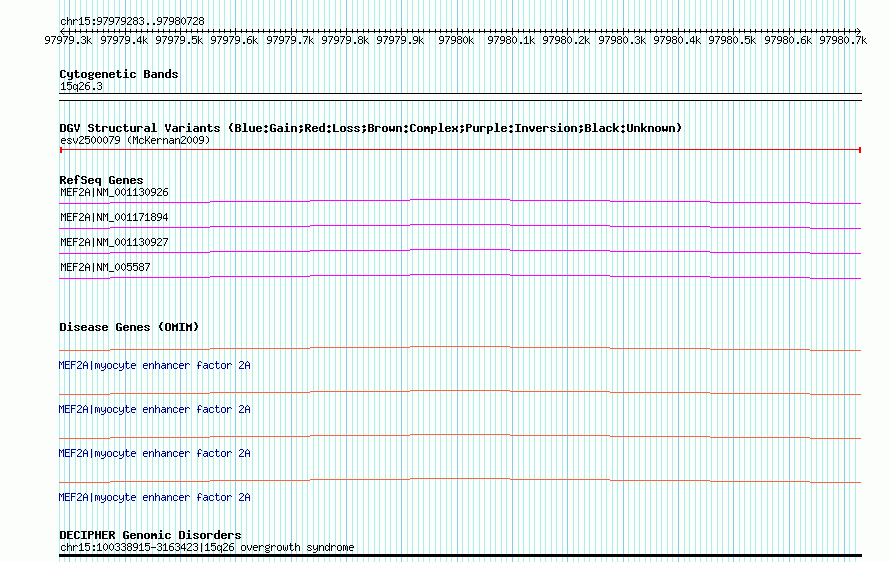Click the 97980.3k ruler tick label
This screenshot has height=562, width=890.
click(622, 40)
